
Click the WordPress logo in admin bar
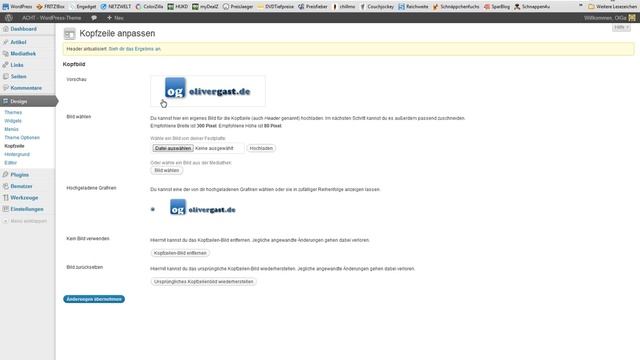[9, 18]
